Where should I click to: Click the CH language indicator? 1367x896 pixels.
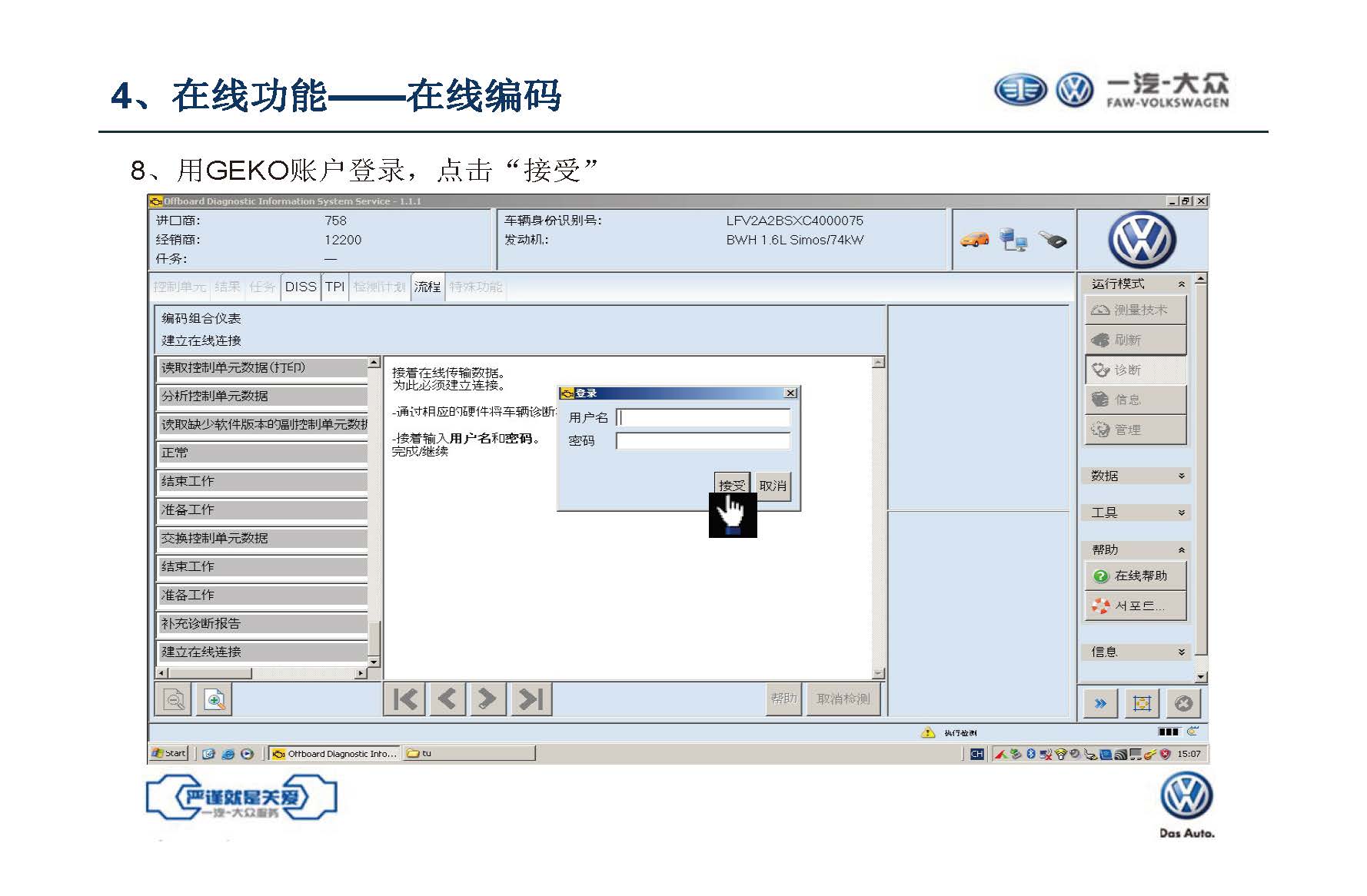(977, 754)
